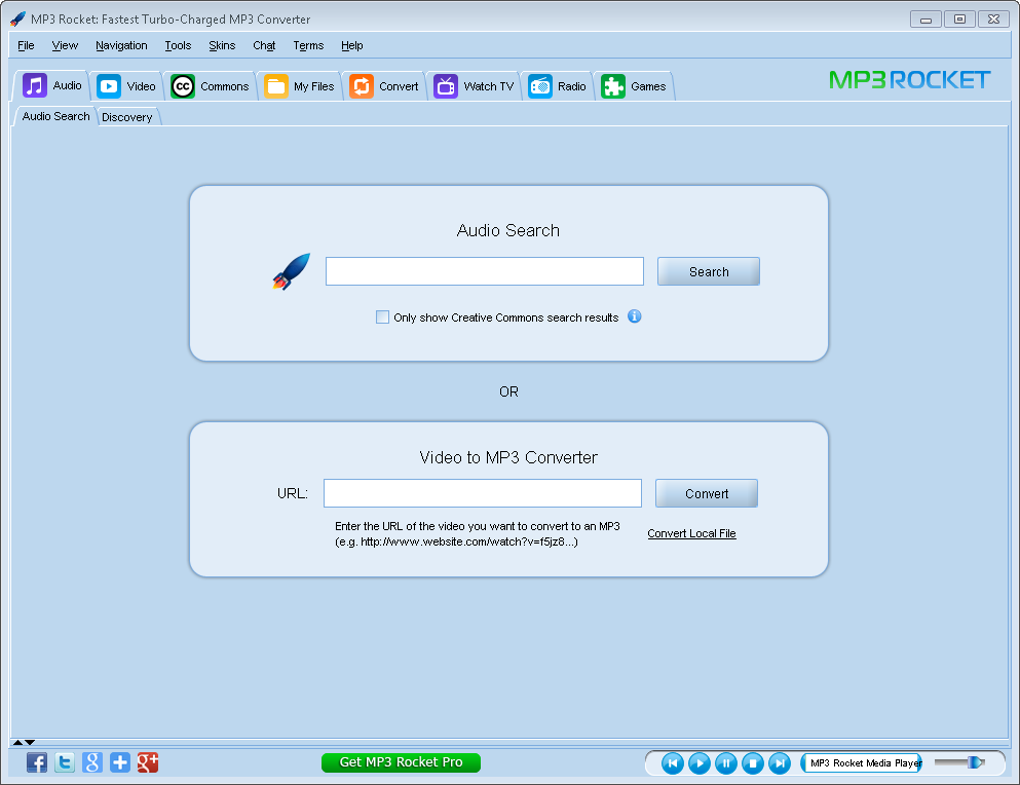Skip to next track in media player
The image size is (1020, 785).
779,763
